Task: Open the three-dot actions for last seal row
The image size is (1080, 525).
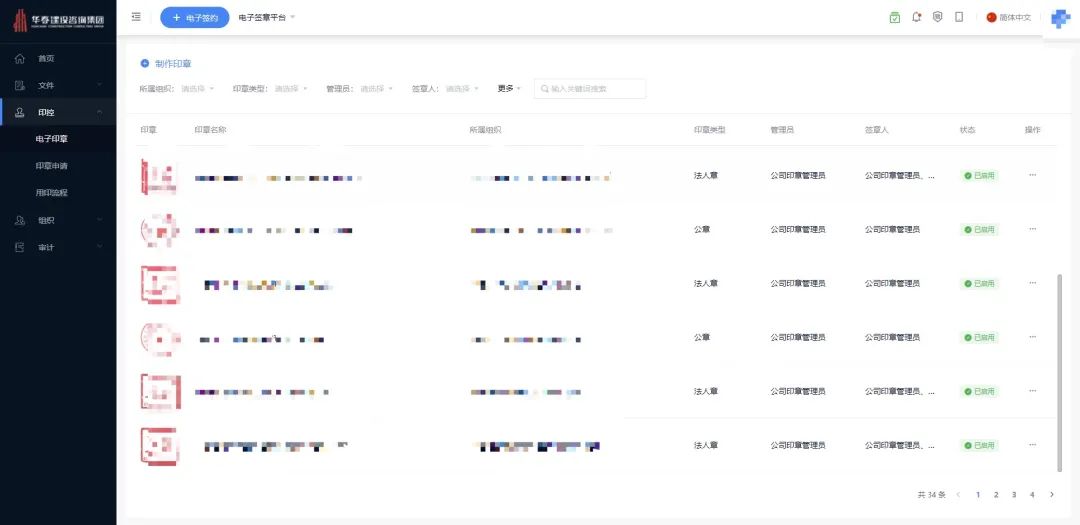Action: tap(1032, 445)
